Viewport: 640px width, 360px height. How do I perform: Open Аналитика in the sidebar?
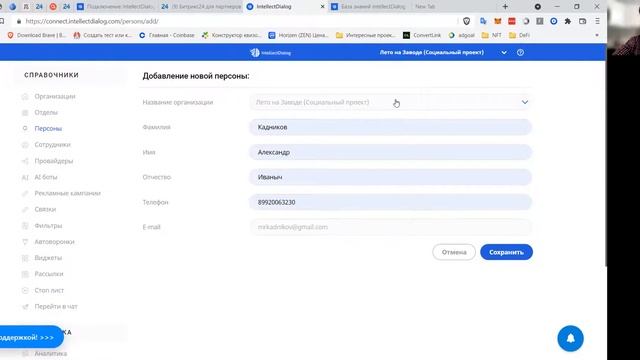pos(51,353)
